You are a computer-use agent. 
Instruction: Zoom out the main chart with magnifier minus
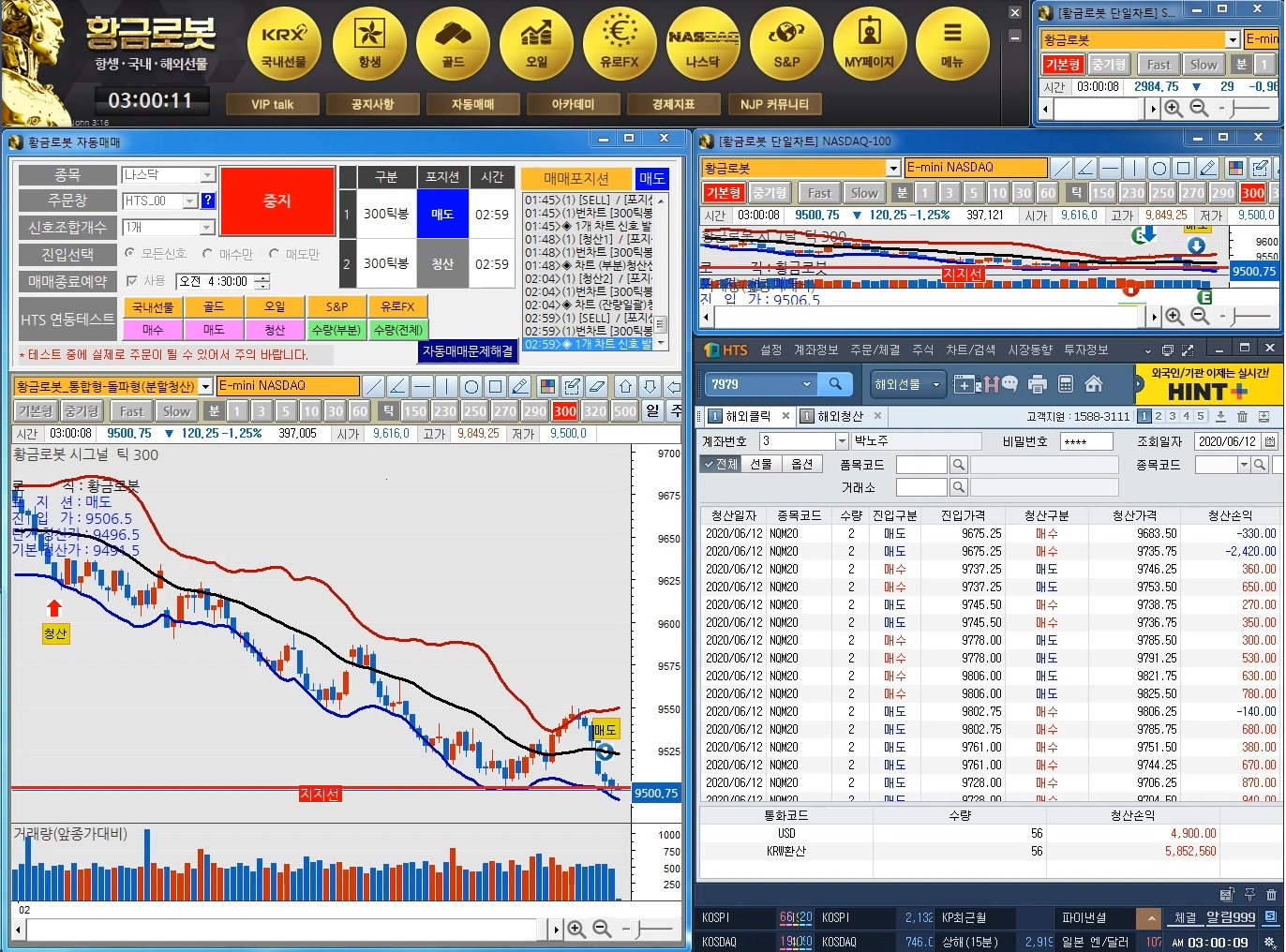click(602, 929)
